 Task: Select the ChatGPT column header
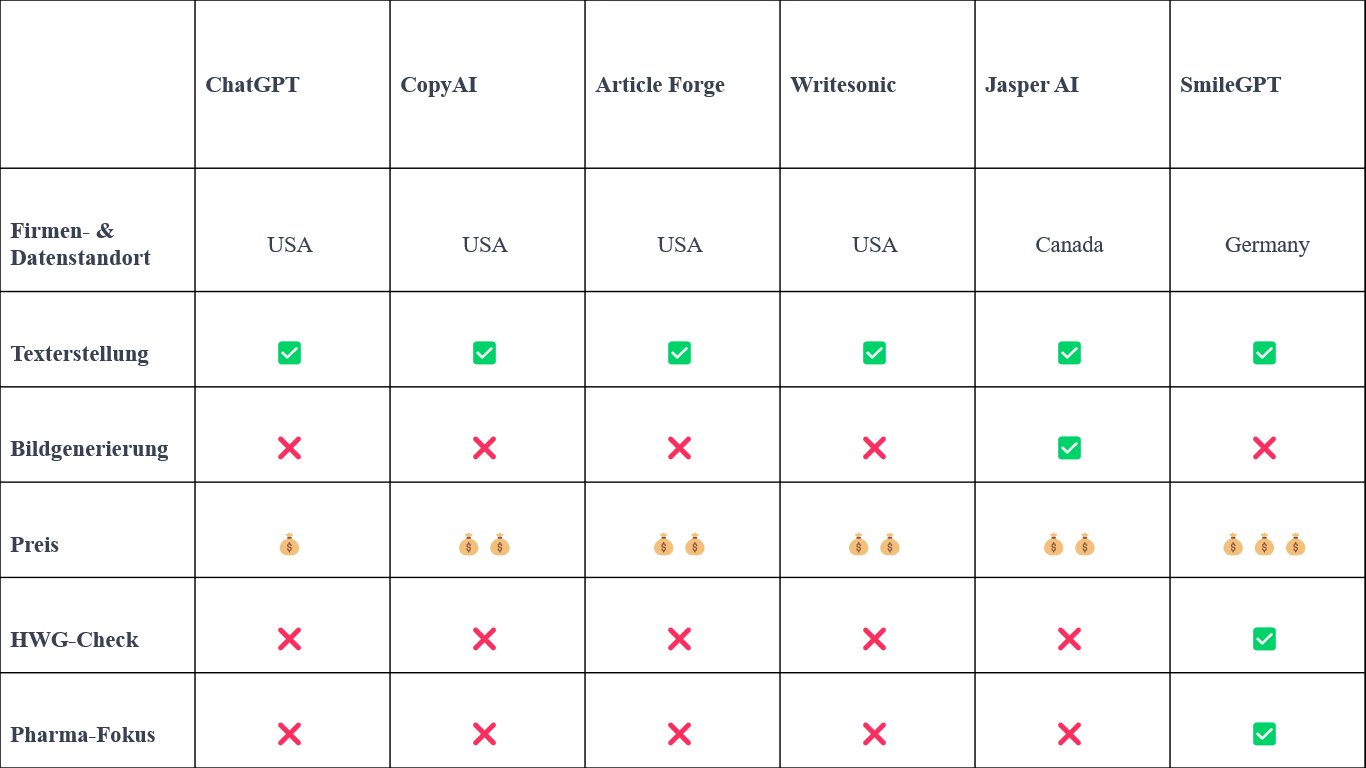[252, 85]
